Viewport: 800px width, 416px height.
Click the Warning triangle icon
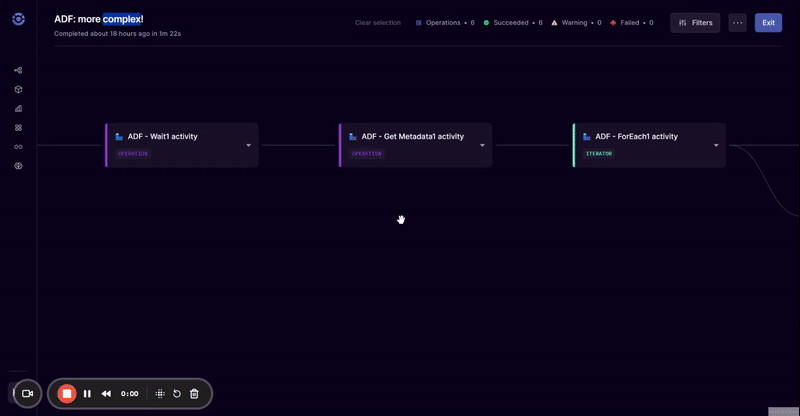coord(554,23)
